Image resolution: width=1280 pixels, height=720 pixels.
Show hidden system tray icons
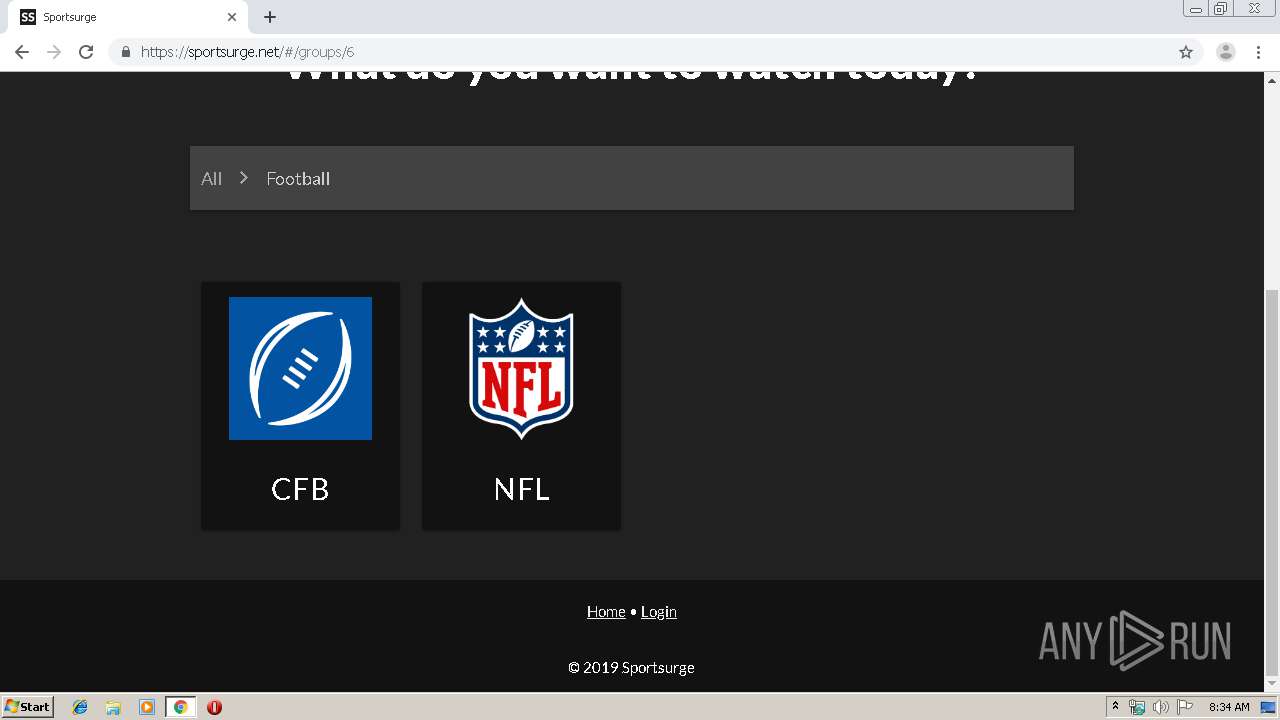click(x=1115, y=707)
